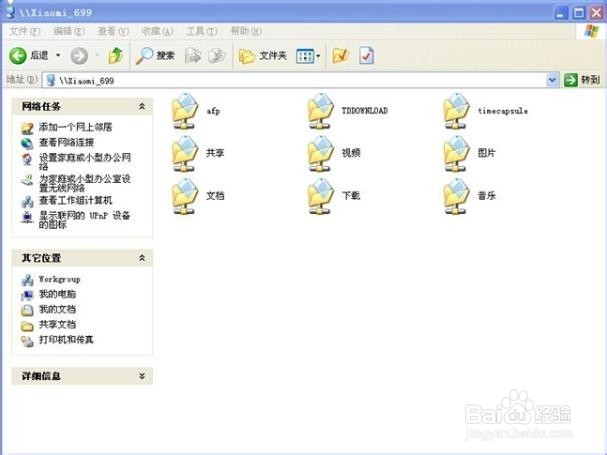607x455 pixels.
Task: Expand the address bar dropdown arrow
Action: point(552,81)
